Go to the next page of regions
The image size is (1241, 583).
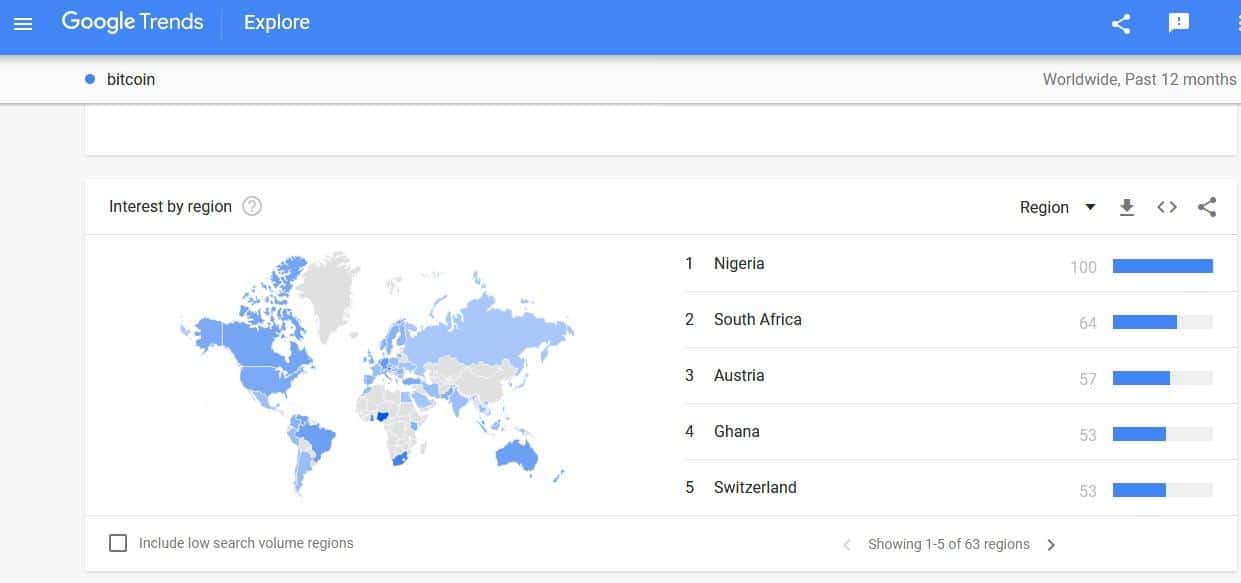tap(1051, 545)
